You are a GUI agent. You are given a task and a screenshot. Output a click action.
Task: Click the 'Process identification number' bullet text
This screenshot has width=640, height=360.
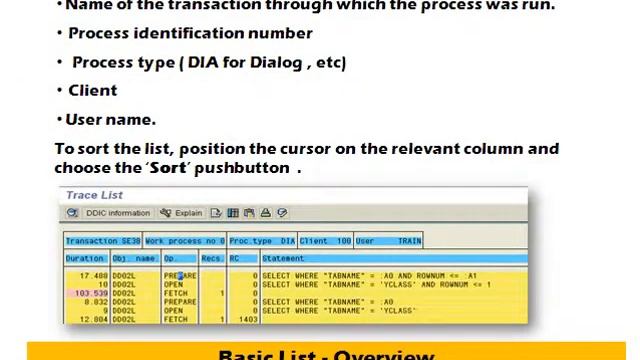[190, 33]
